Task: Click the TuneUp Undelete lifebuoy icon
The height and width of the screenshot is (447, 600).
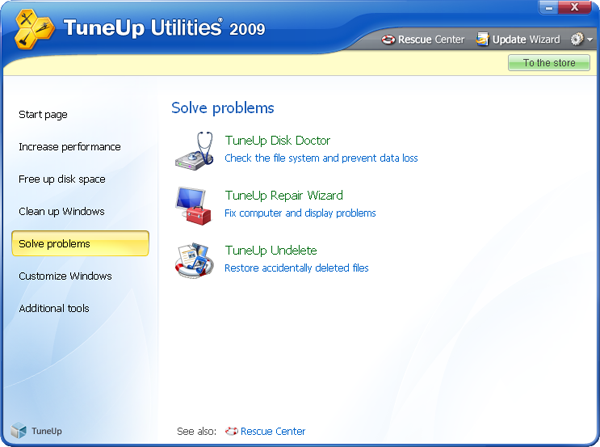Action: coord(194,260)
